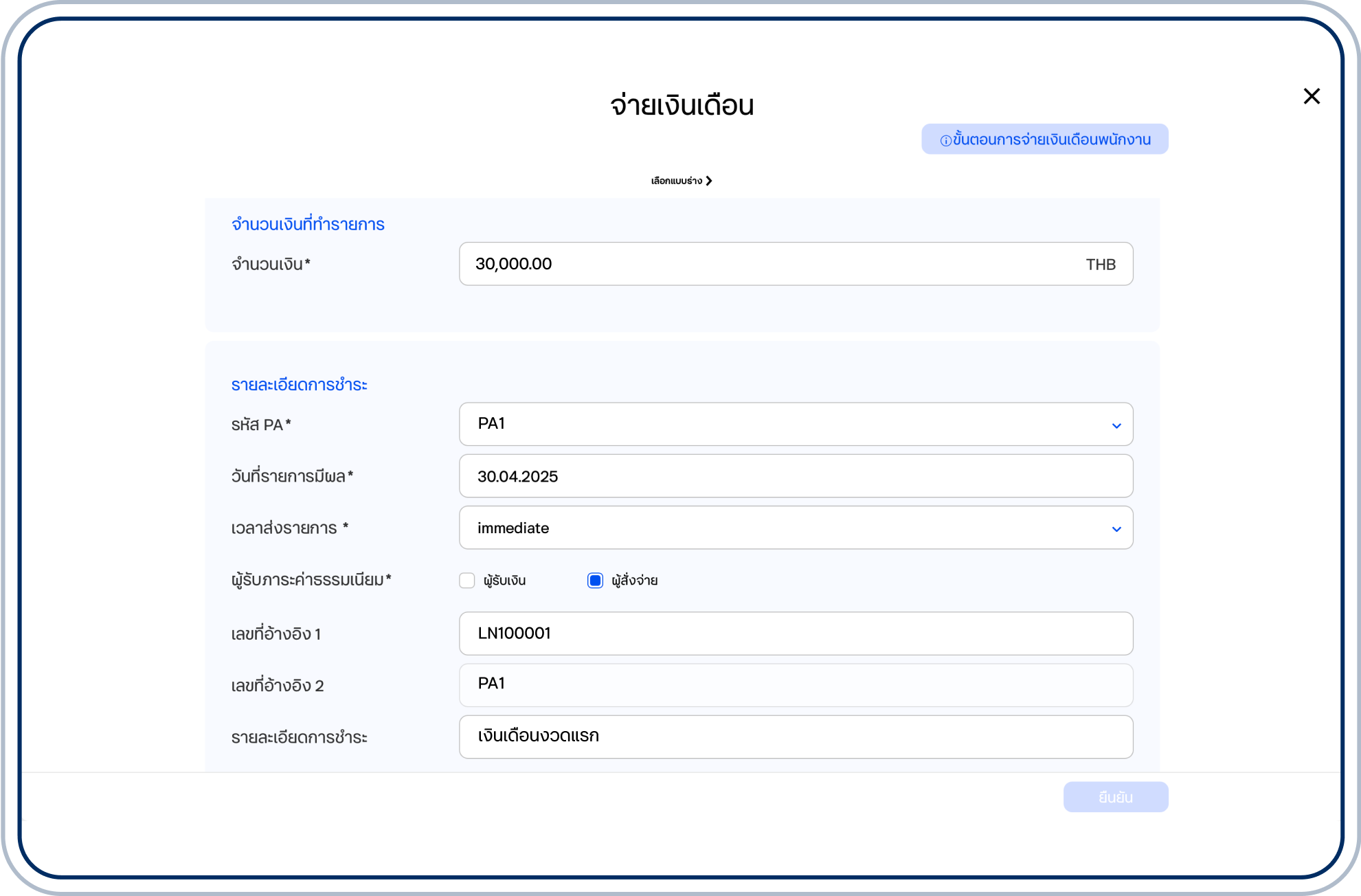Click the ผู้สั่งจ่าย checkbox label text
The image size is (1361, 896).
click(634, 581)
